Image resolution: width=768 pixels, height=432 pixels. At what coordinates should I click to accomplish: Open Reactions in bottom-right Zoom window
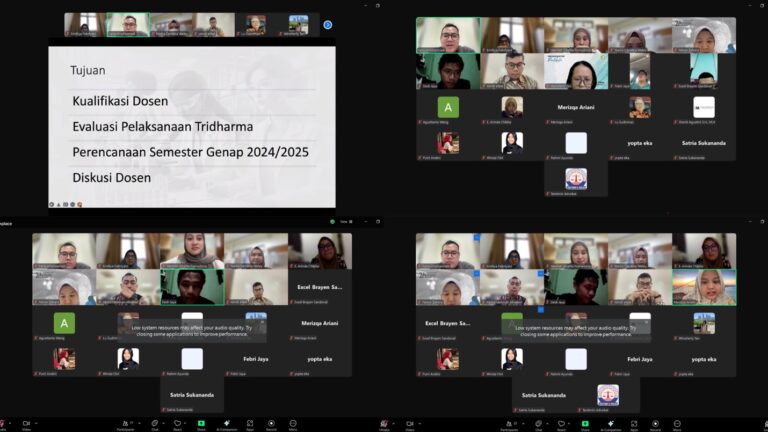tap(561, 424)
